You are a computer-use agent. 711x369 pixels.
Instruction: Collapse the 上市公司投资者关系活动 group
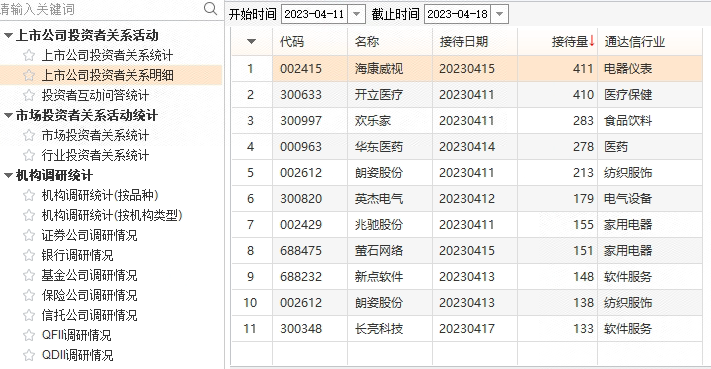8,35
